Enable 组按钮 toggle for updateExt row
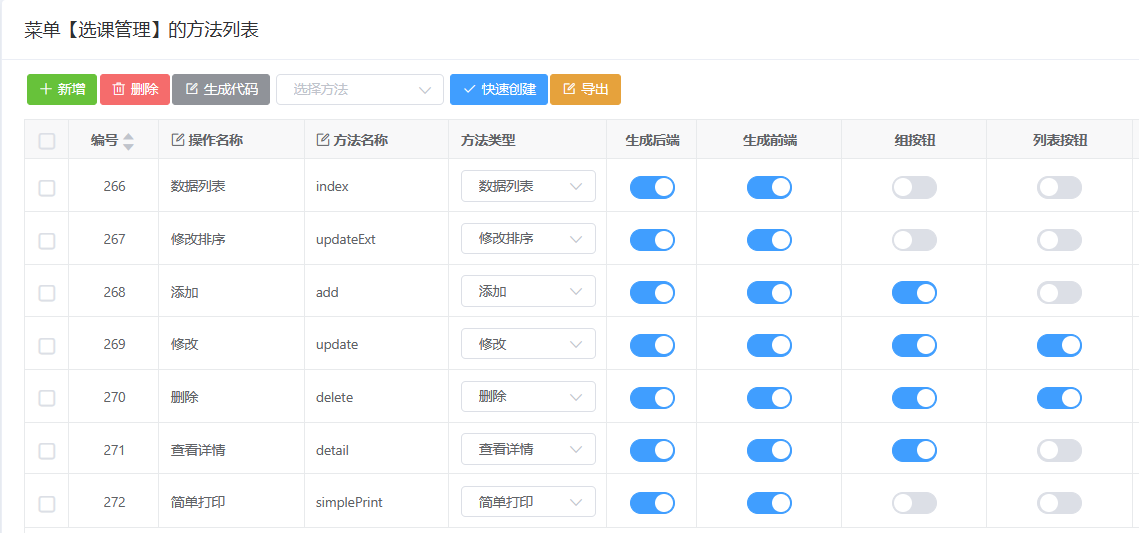The height and width of the screenshot is (533, 1139). 914,240
